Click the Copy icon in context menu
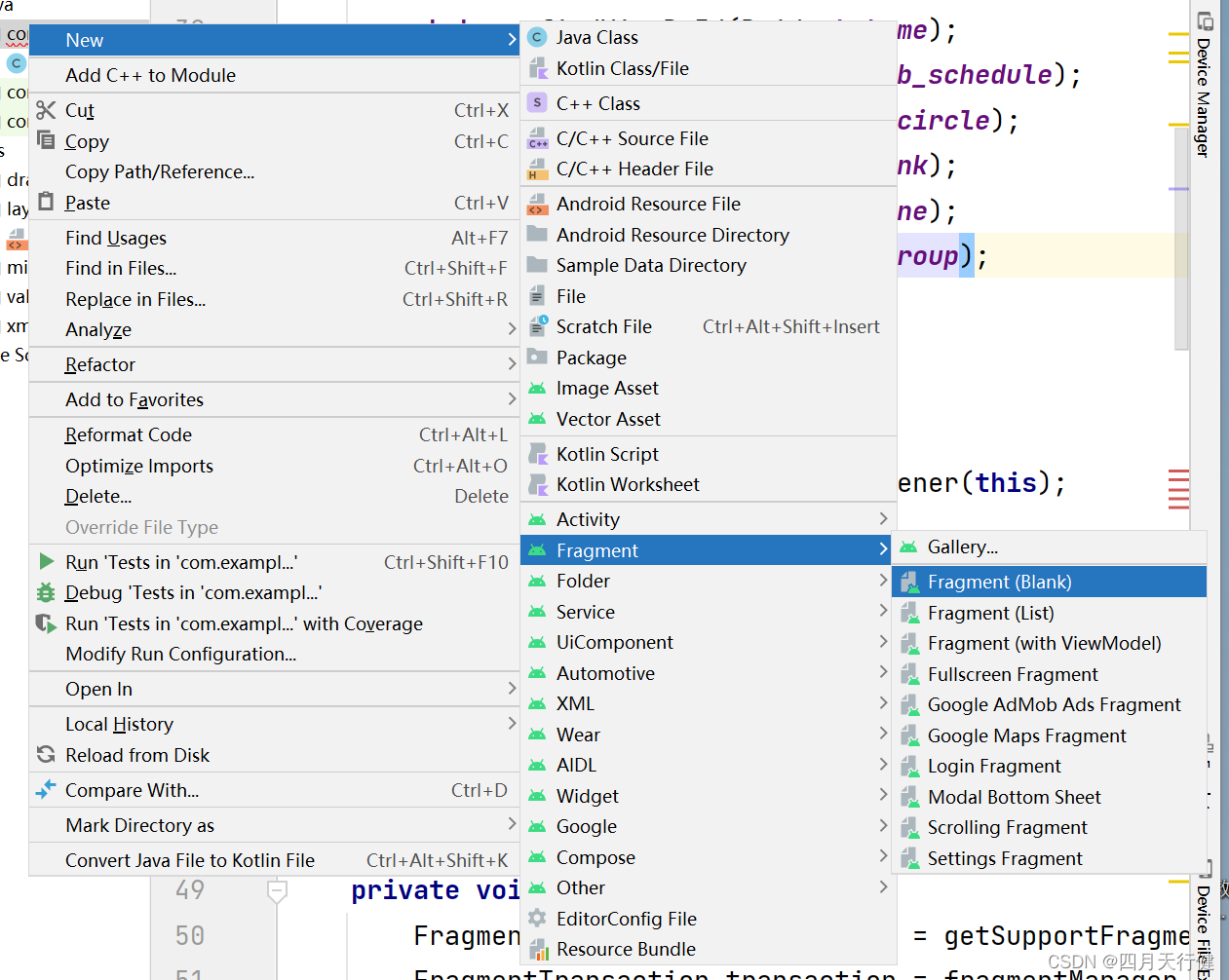Viewport: 1229px width, 980px height. coord(46,140)
